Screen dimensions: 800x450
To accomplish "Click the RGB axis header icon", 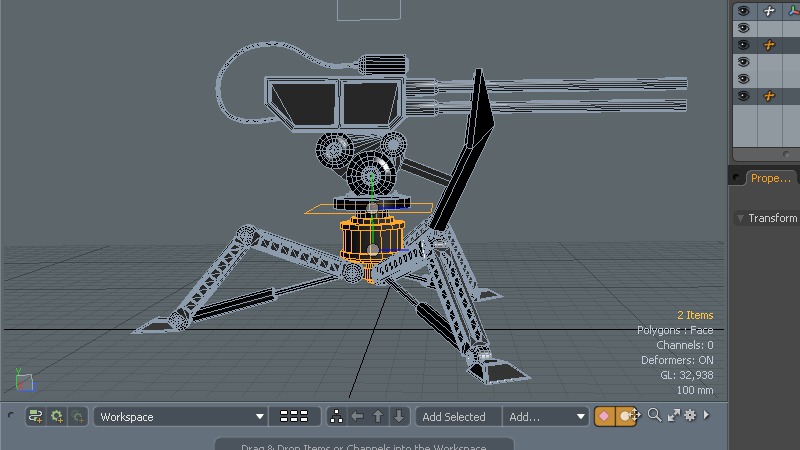I will point(794,11).
